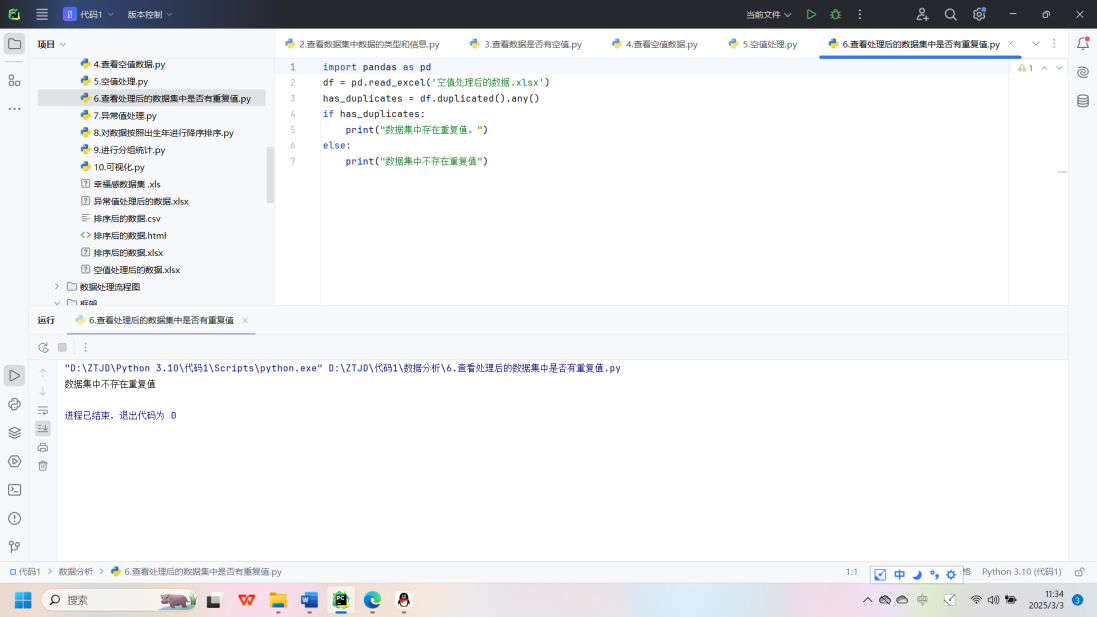The width and height of the screenshot is (1097, 617).
Task: Open the 版本控制 dropdown
Action: click(149, 14)
